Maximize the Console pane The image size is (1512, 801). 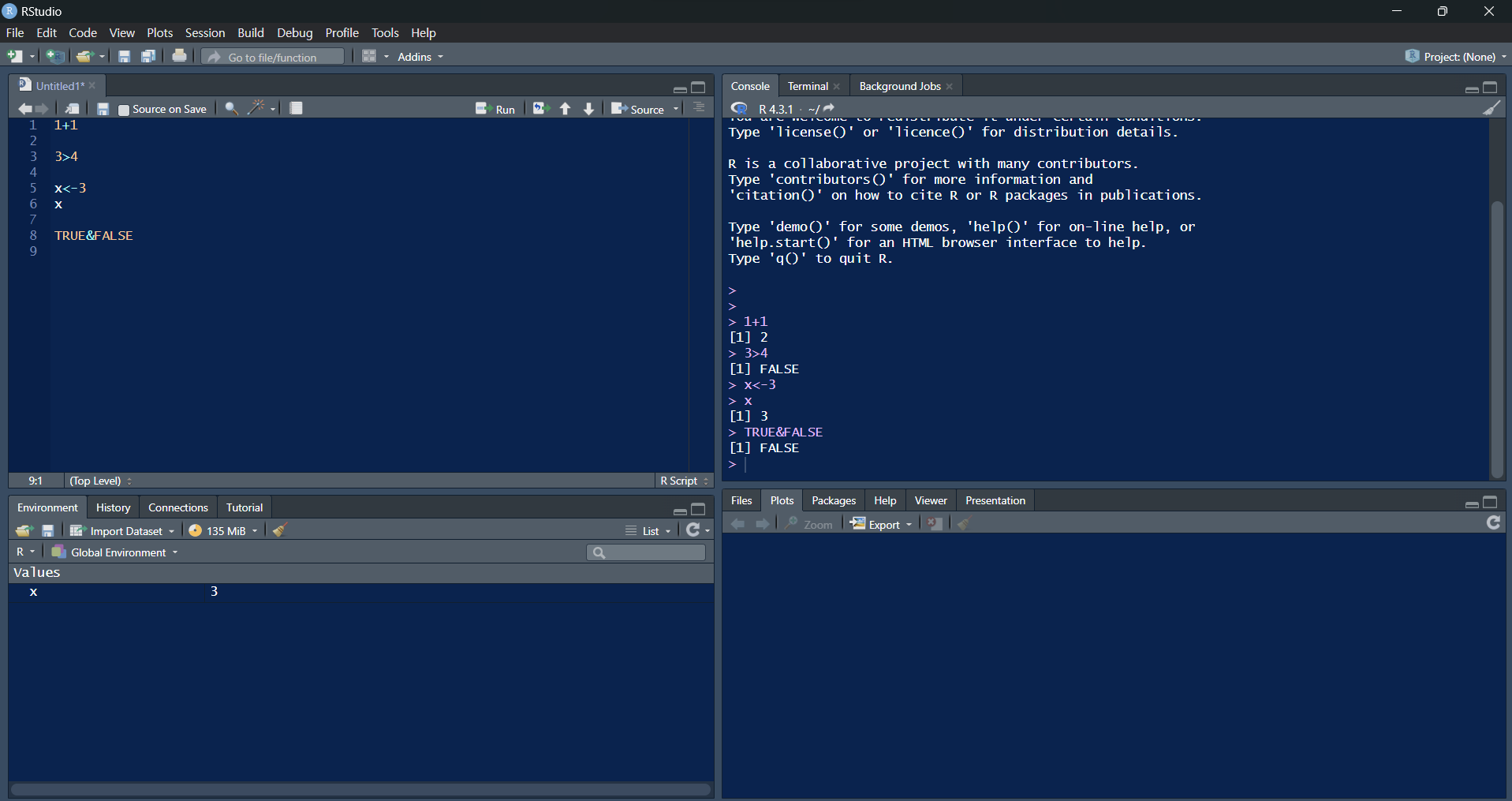click(x=1490, y=87)
